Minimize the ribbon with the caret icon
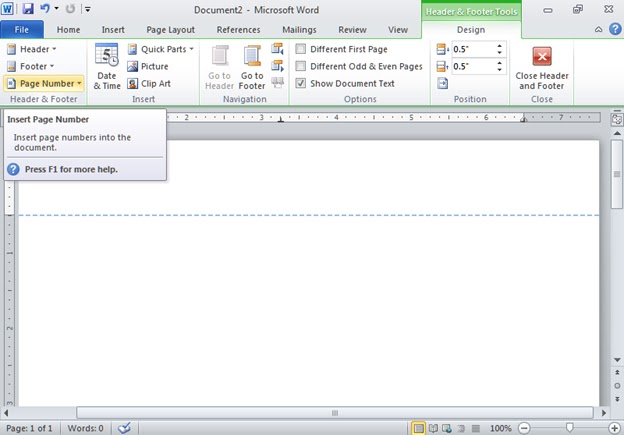This screenshot has width=624, height=435. 598,29
